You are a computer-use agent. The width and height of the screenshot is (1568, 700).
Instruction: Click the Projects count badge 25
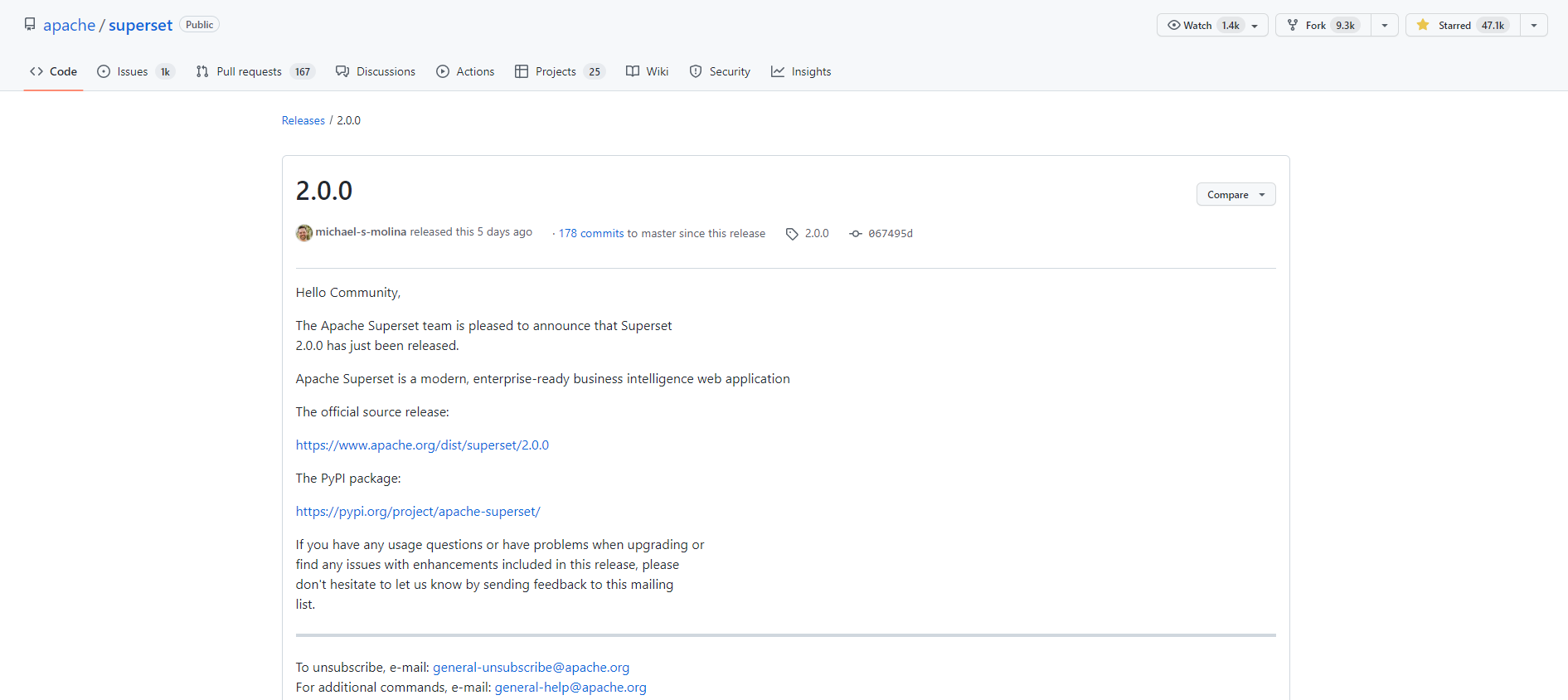tap(595, 72)
